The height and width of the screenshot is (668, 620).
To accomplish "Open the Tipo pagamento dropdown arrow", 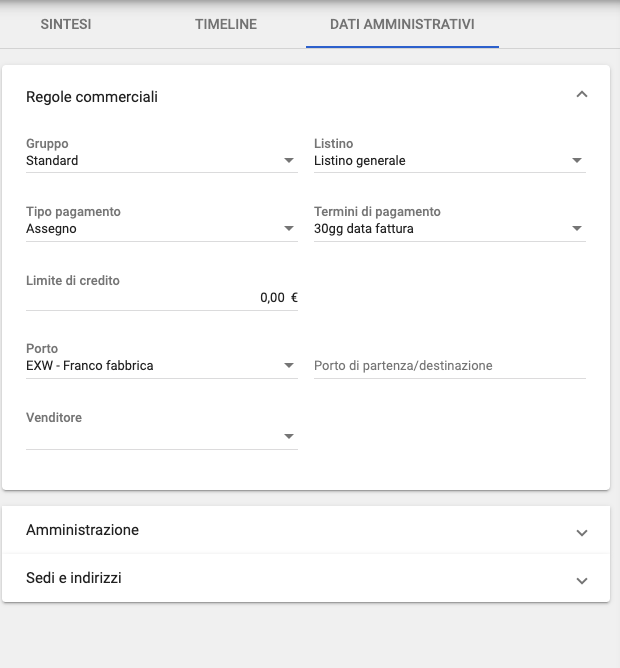I will [289, 229].
